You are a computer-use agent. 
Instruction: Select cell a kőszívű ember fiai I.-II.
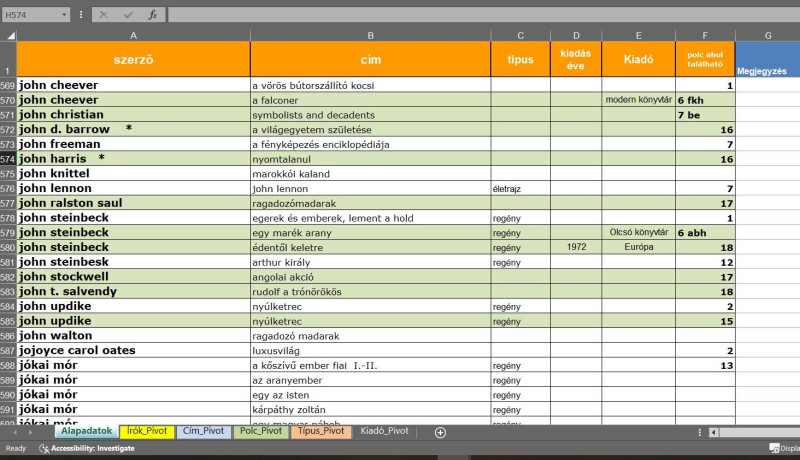click(x=370, y=366)
